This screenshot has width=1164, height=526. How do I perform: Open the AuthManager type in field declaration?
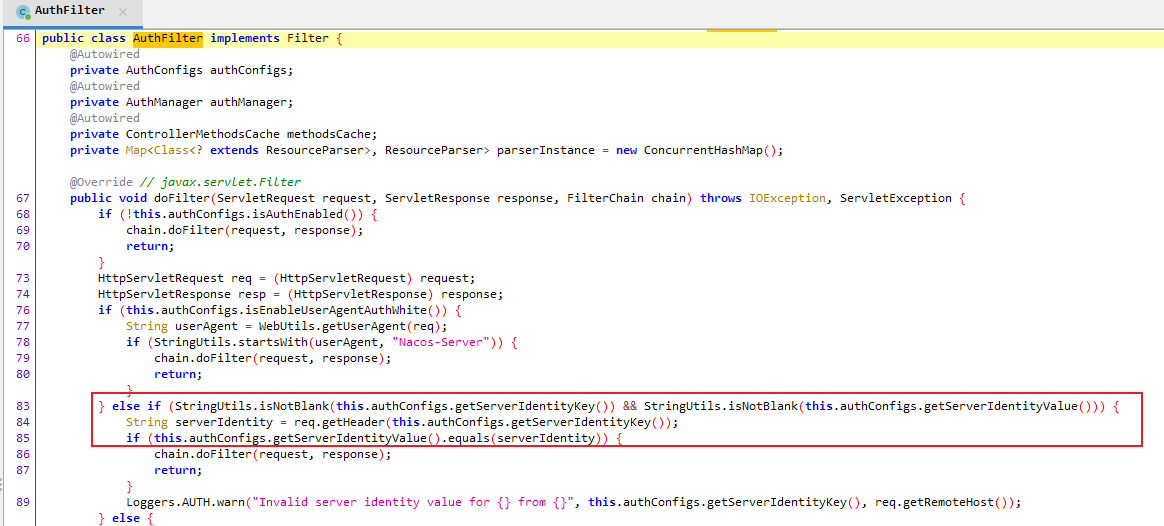pyautogui.click(x=165, y=102)
